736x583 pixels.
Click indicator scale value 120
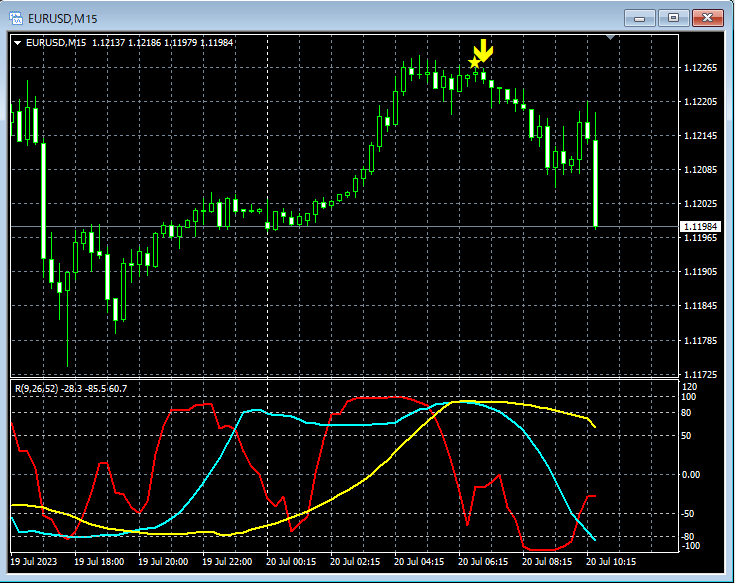point(690,387)
